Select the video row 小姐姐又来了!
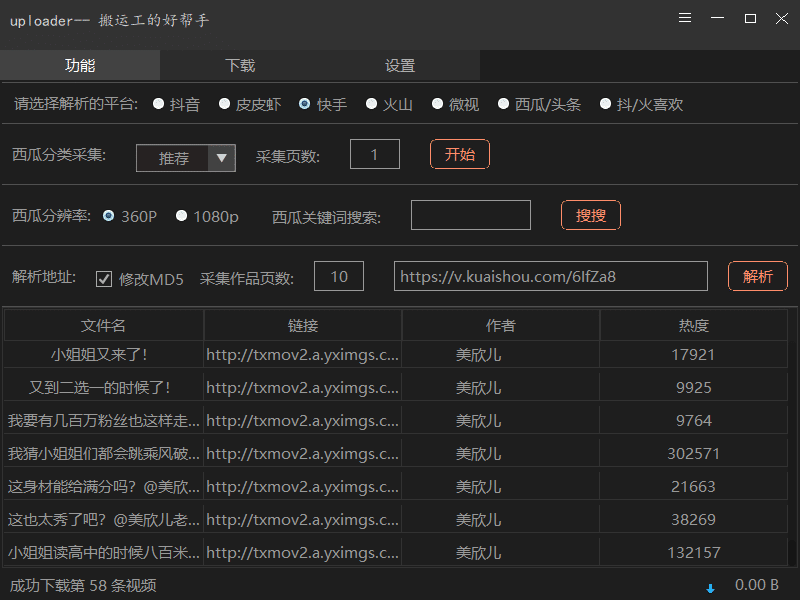The image size is (800, 600). pyautogui.click(x=102, y=353)
